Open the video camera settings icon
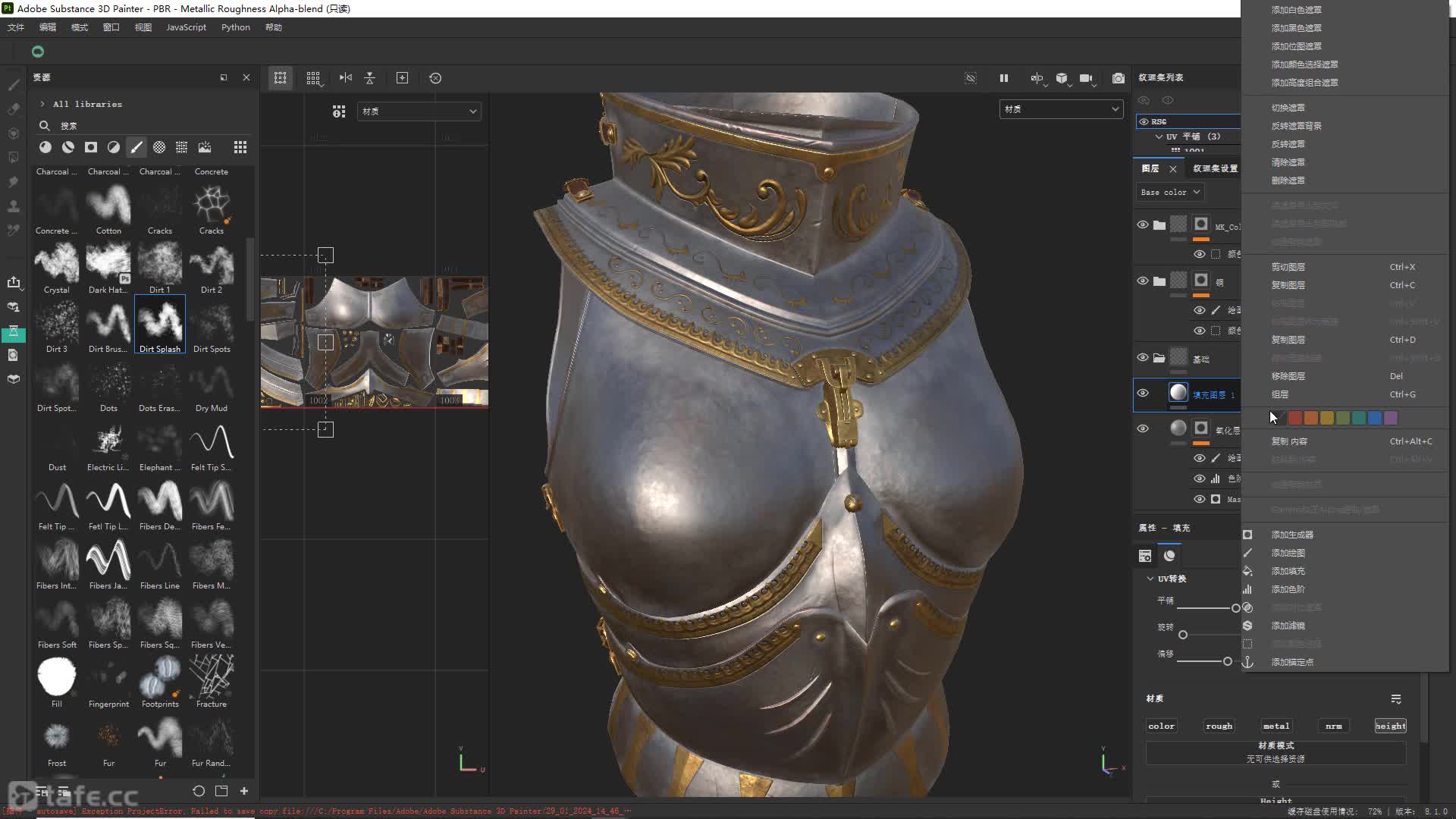Viewport: 1456px width, 819px height. (x=1086, y=78)
